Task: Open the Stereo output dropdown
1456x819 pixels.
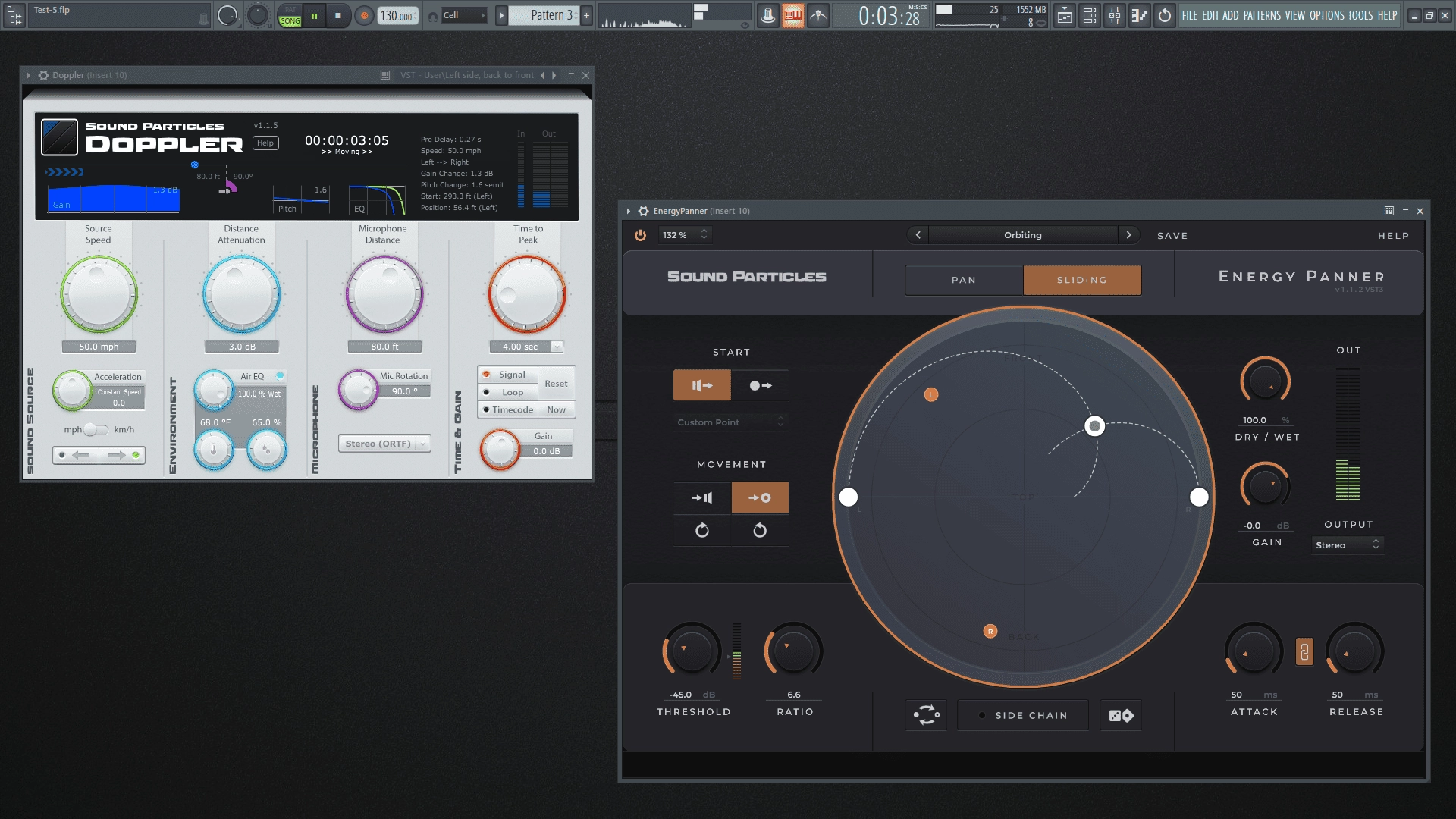Action: [x=1348, y=545]
